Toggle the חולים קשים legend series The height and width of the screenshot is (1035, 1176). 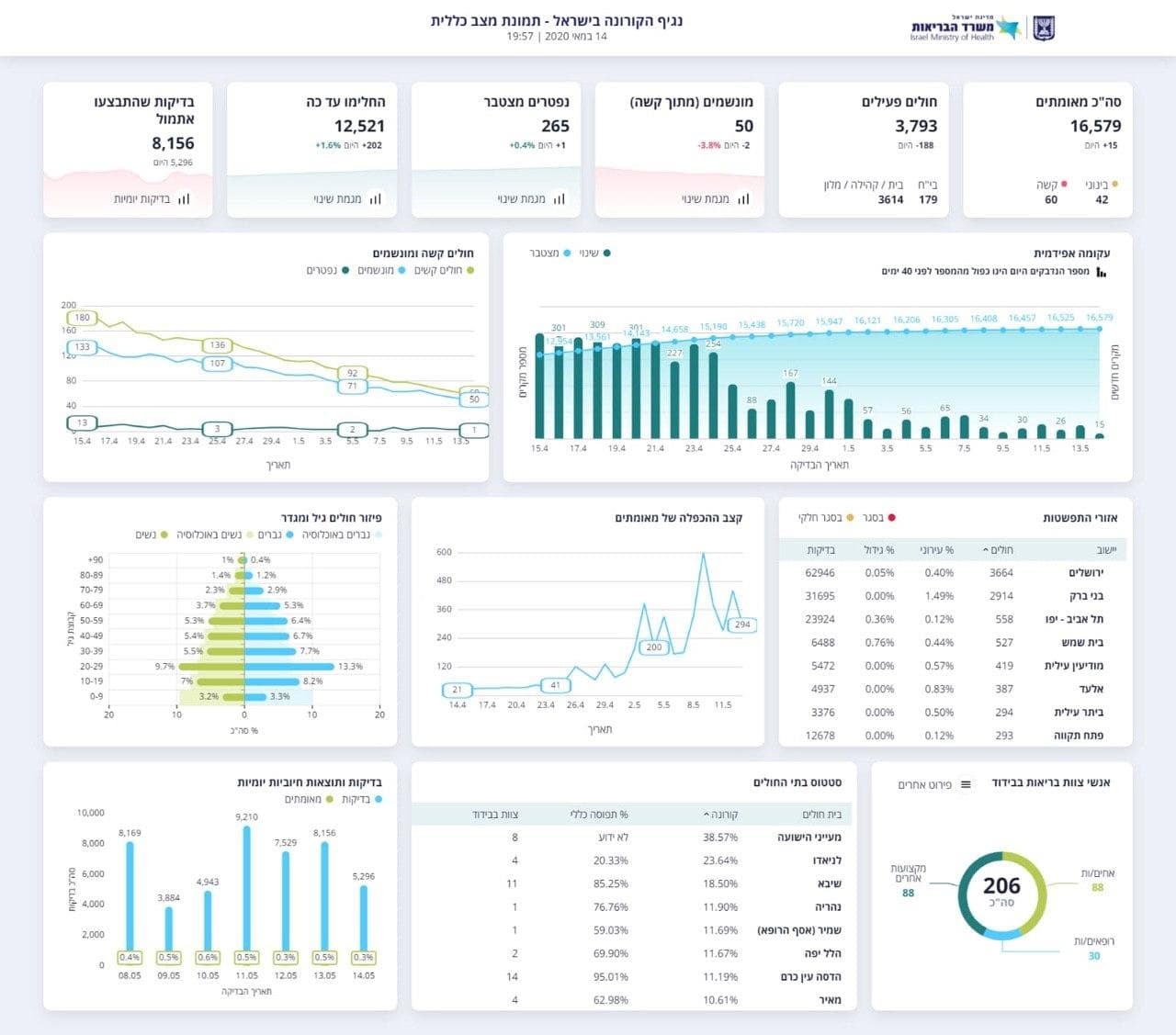(x=444, y=270)
